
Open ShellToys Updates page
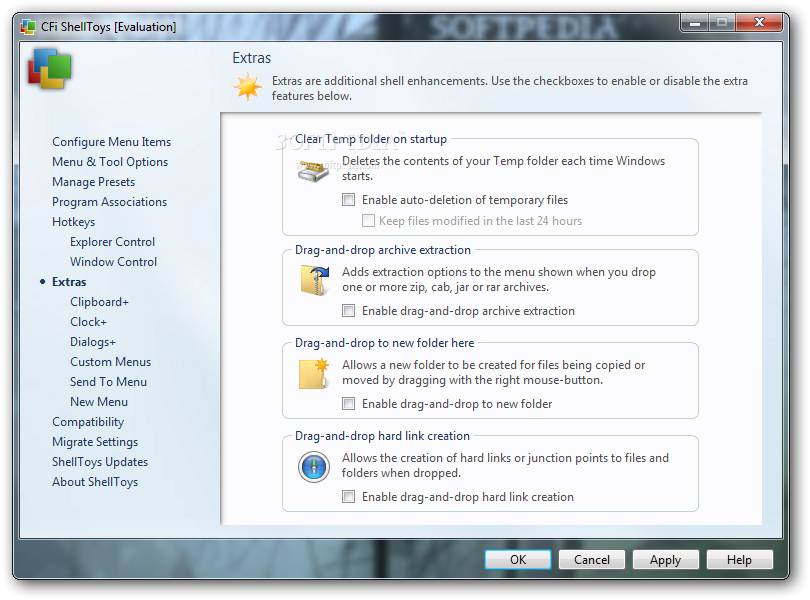(100, 461)
